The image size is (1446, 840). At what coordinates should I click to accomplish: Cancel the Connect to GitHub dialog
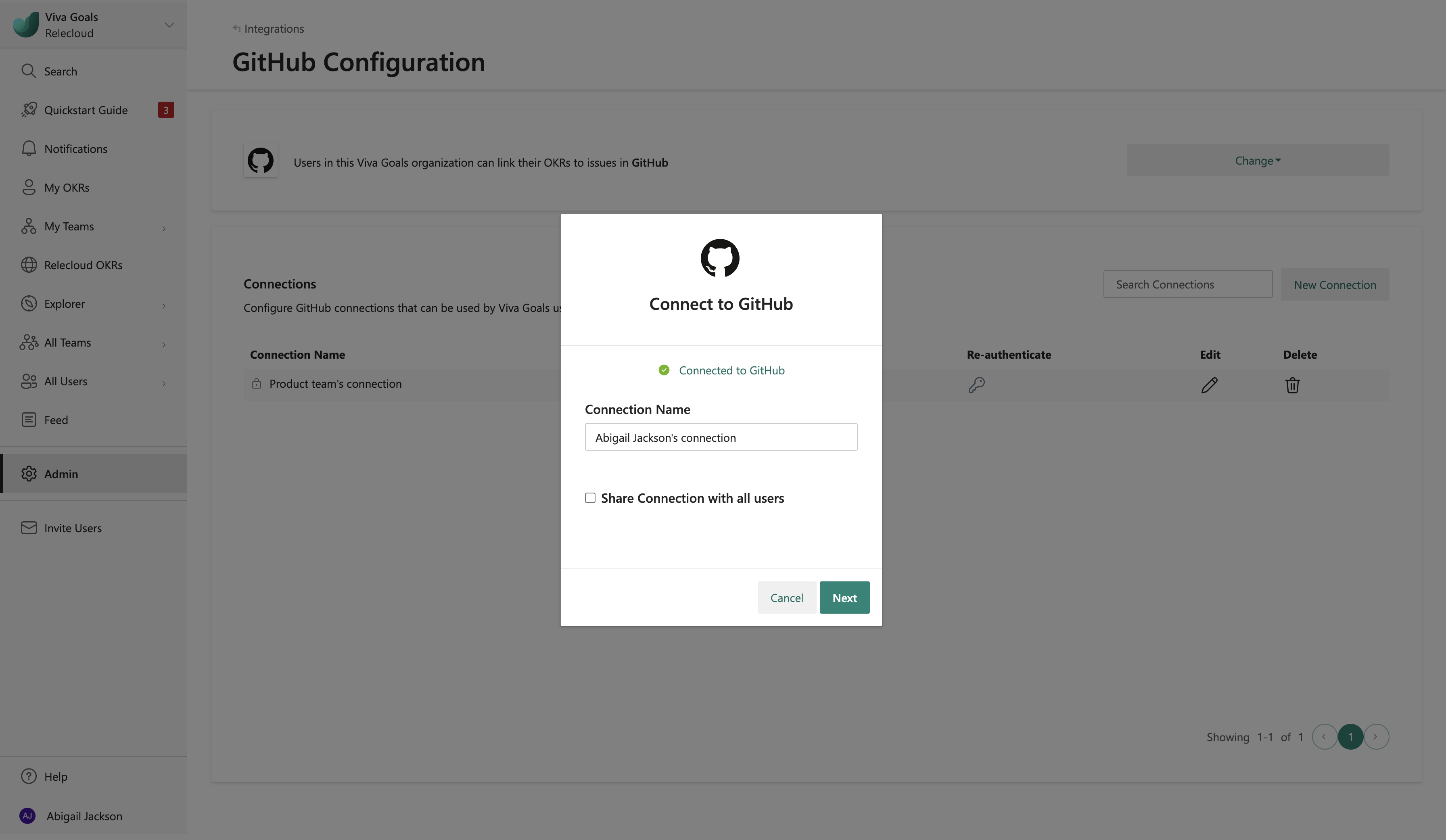(786, 598)
